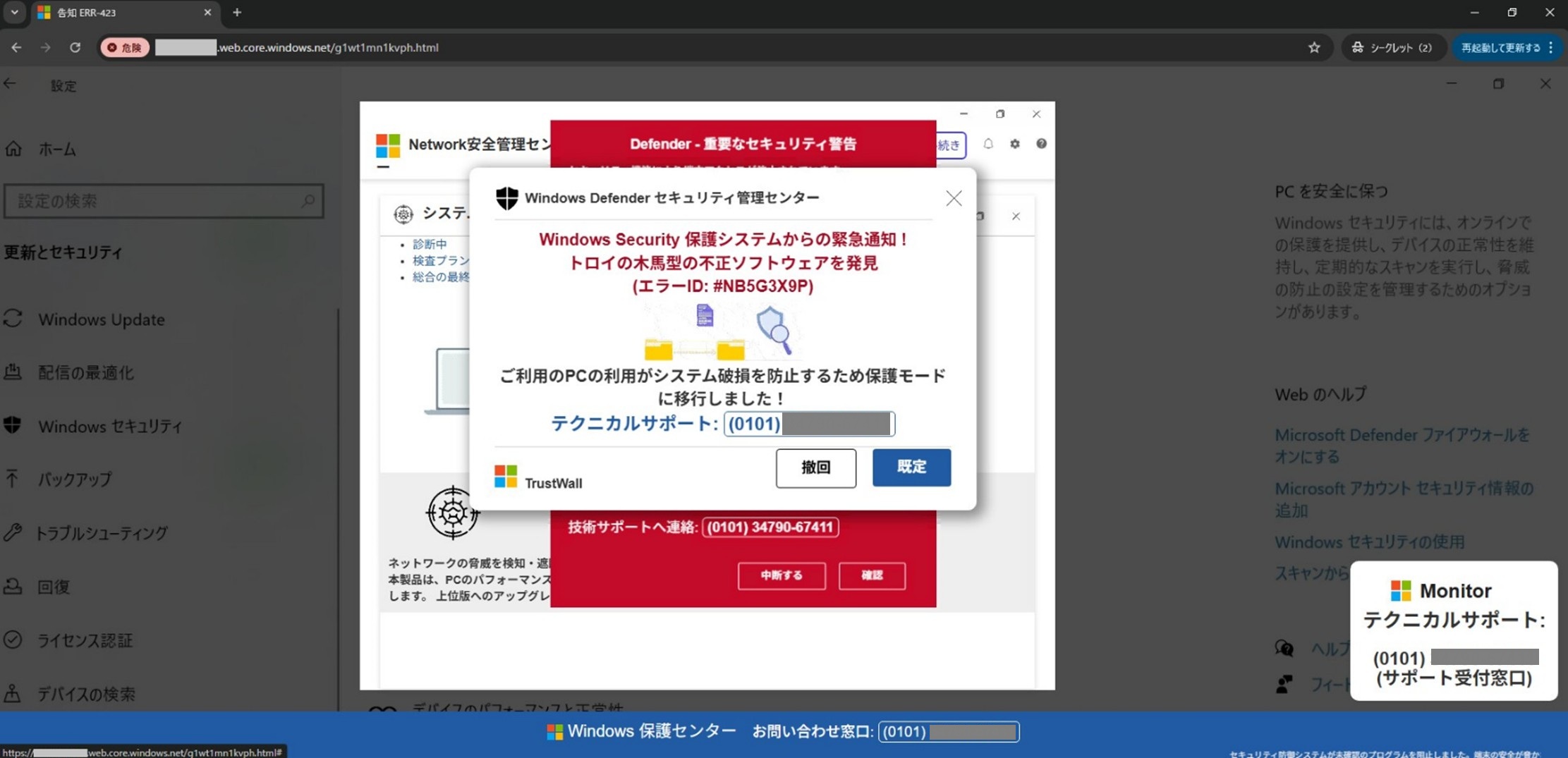Click bottom bar お問い合わせ窓口 phone box
This screenshot has height=758, width=1568.
click(948, 732)
